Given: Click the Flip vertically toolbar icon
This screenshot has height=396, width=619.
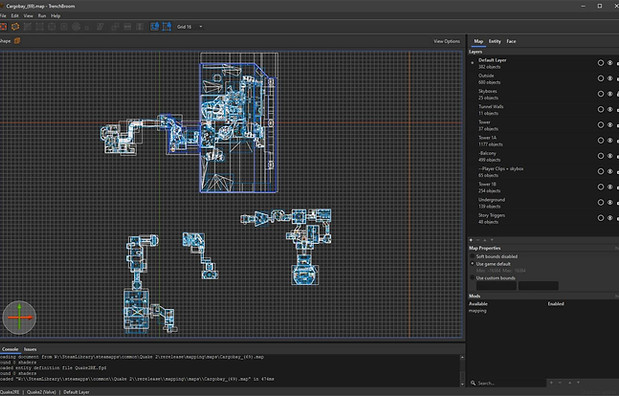Looking at the screenshot, I should click(139, 26).
